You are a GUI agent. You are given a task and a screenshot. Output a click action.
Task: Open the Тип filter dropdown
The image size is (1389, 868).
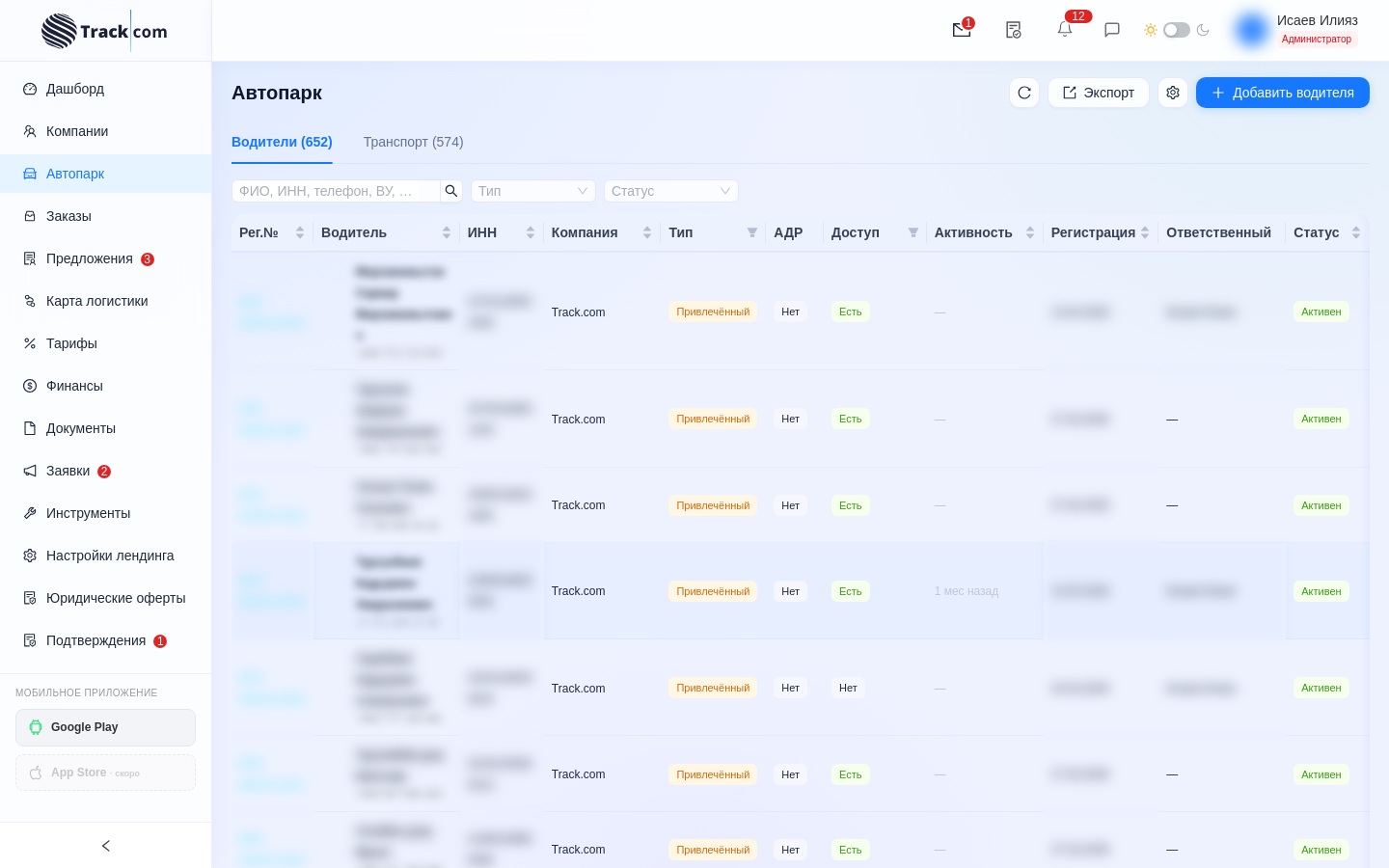coord(533,191)
